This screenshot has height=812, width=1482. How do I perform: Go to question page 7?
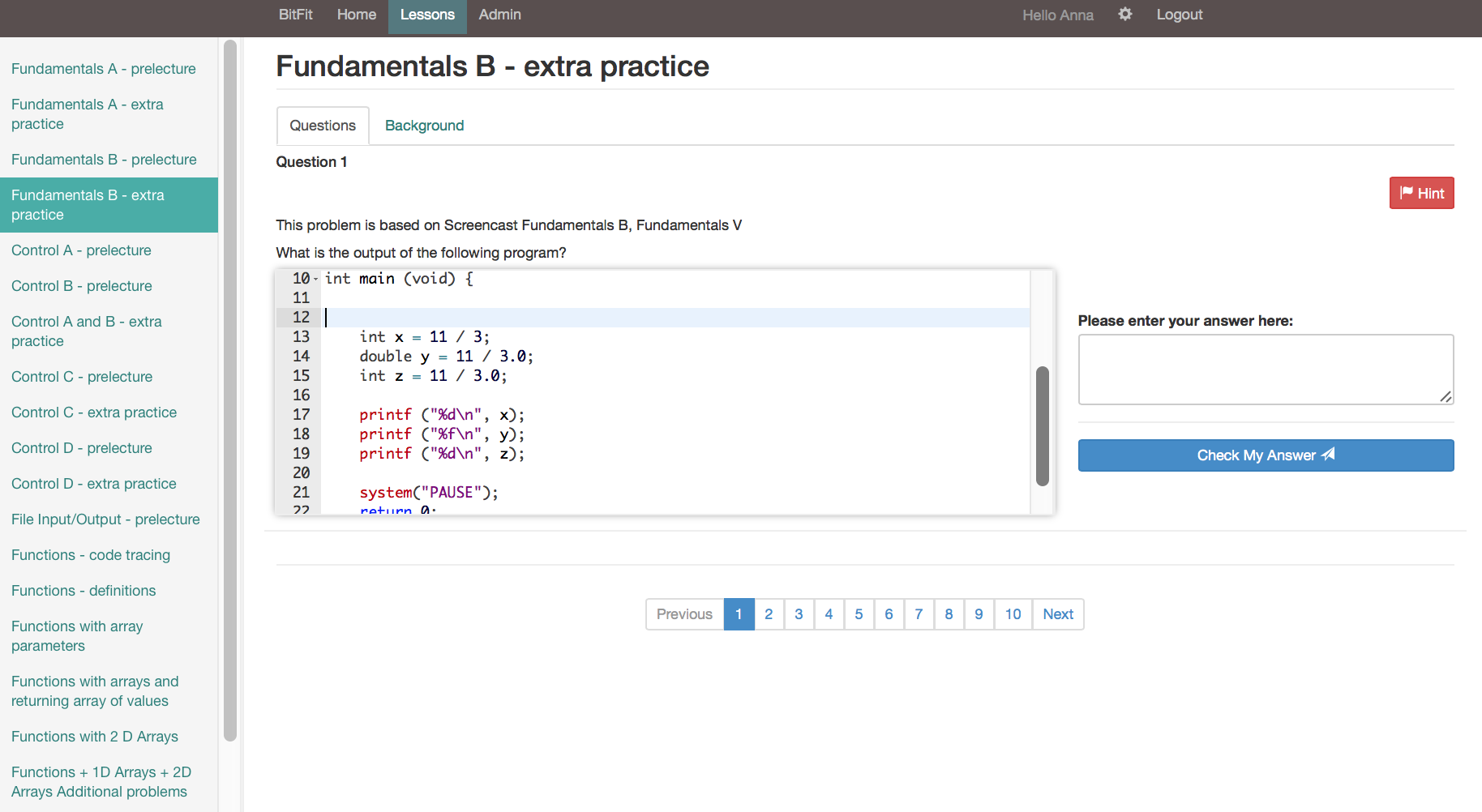(x=919, y=614)
